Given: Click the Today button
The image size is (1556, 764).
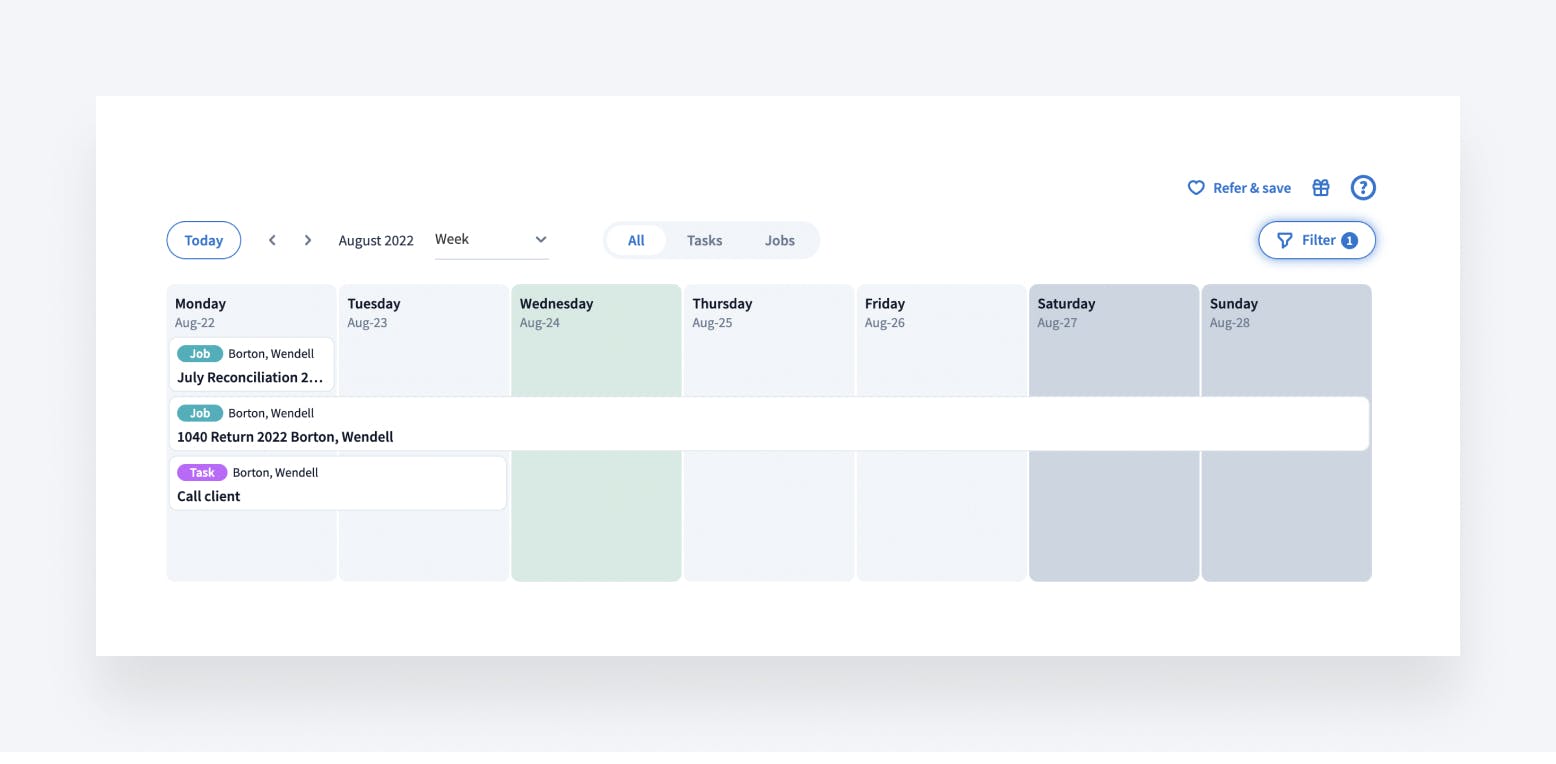Looking at the screenshot, I should (x=204, y=240).
